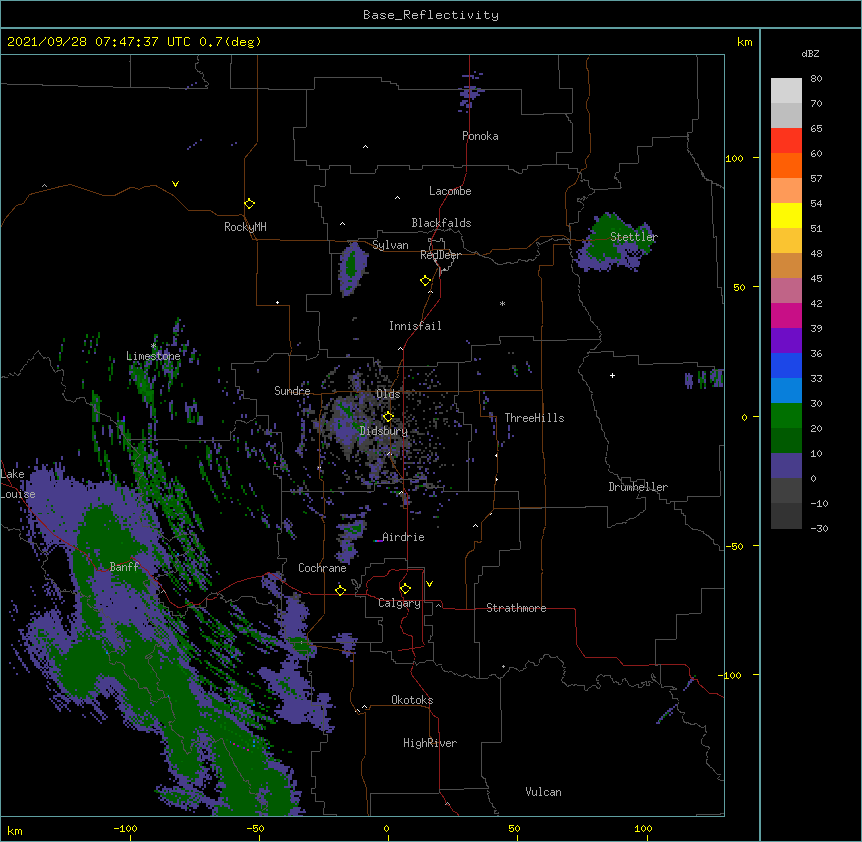Click the yellow diamond marker above RockyMH

[x=250, y=204]
